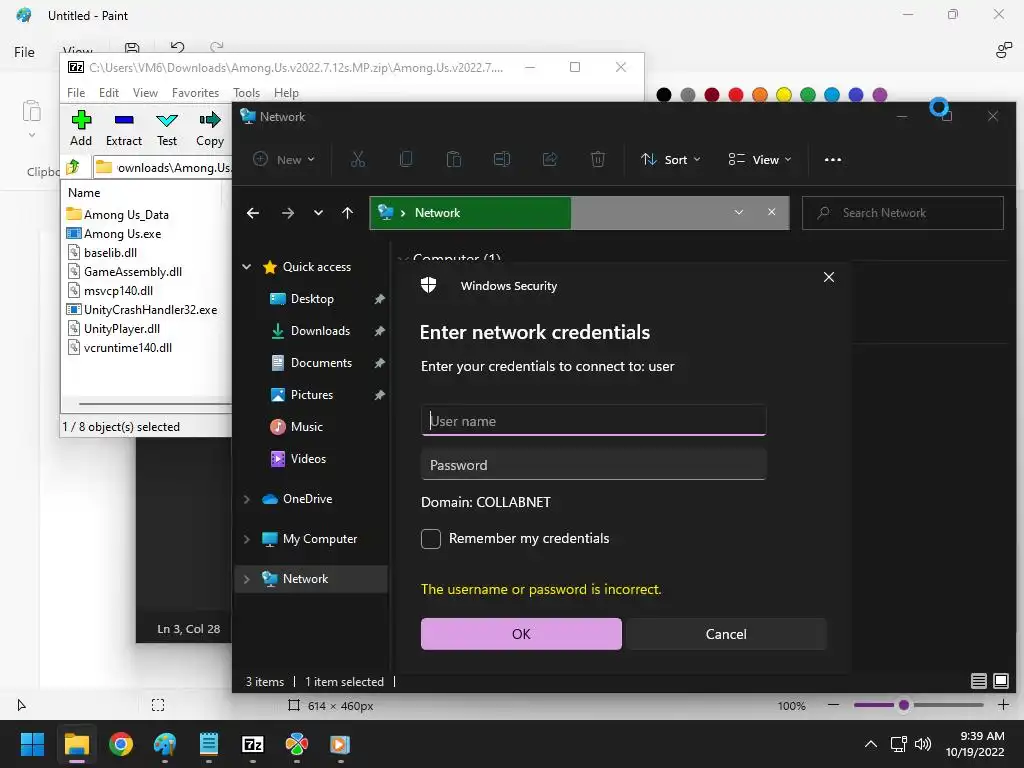Click the Delete trash icon in Explorer
The height and width of the screenshot is (768, 1024).
point(598,159)
